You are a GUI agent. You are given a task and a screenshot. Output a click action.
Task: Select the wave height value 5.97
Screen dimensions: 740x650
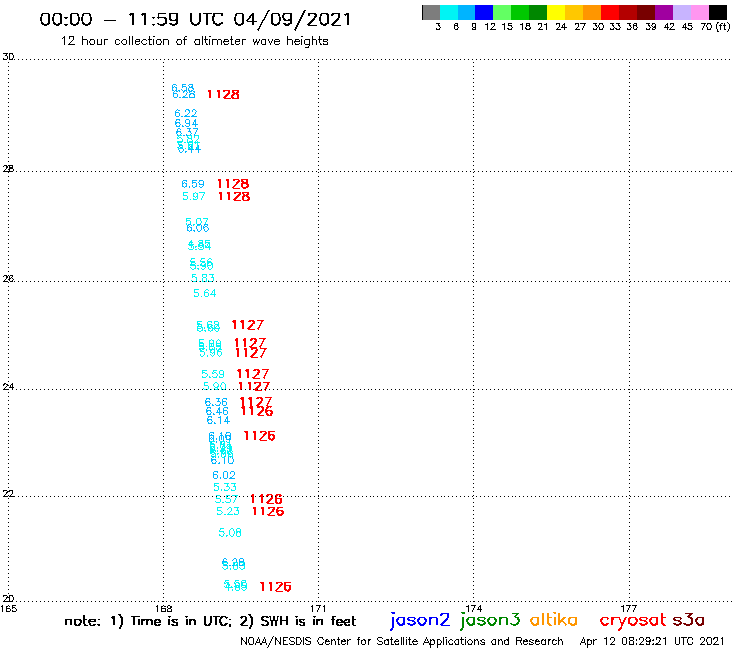click(194, 196)
